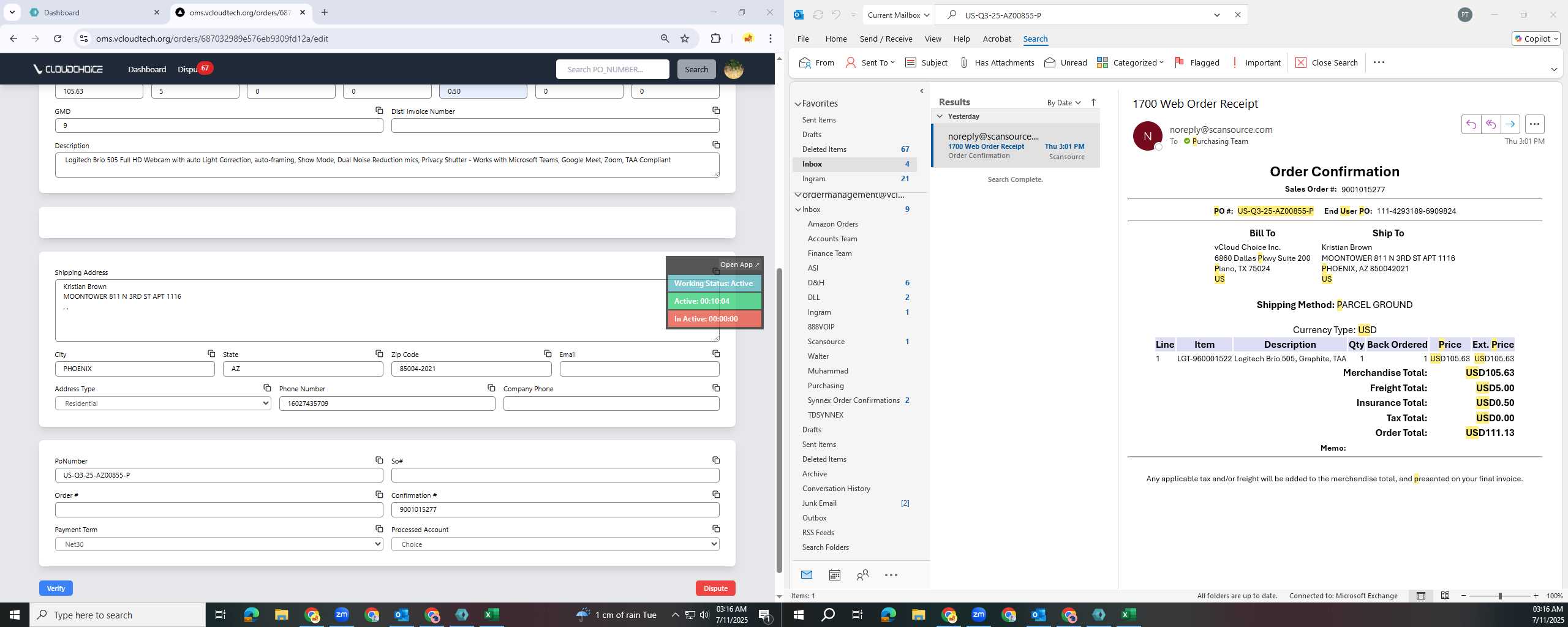
Task: Click Open App link on status widget
Action: click(x=739, y=265)
